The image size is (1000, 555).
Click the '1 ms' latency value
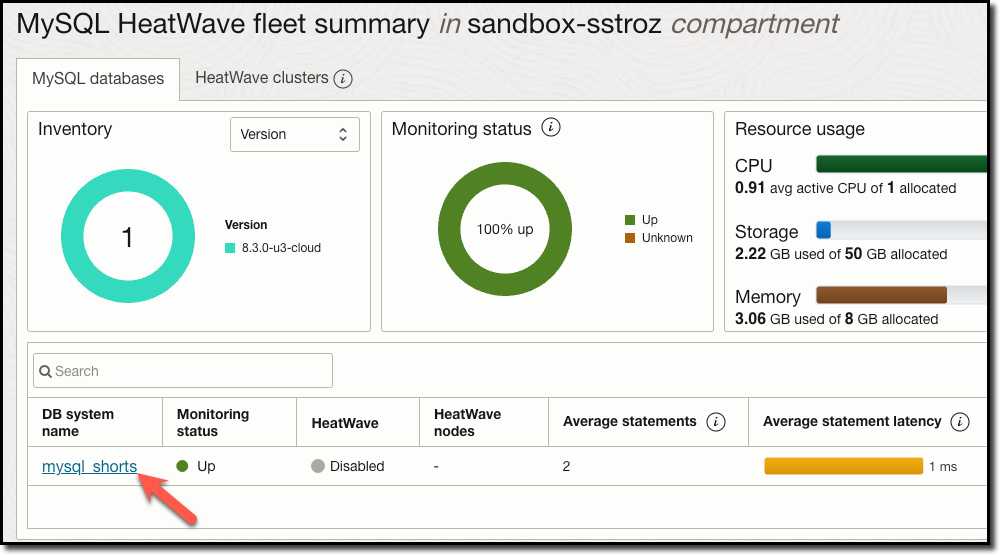pyautogui.click(x=943, y=466)
